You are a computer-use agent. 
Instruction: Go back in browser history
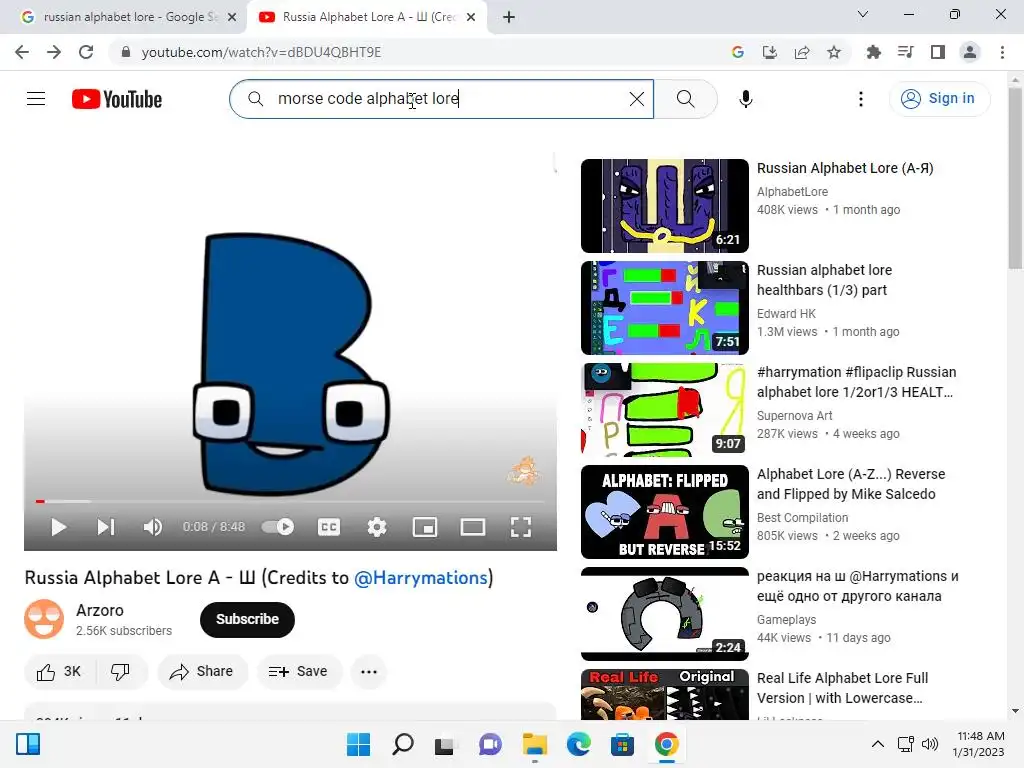[x=22, y=52]
